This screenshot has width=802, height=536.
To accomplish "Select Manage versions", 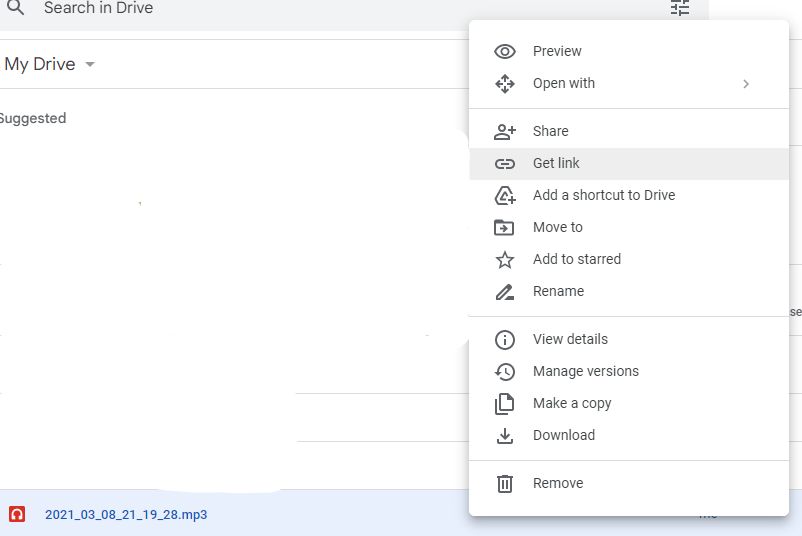I will click(x=629, y=371).
